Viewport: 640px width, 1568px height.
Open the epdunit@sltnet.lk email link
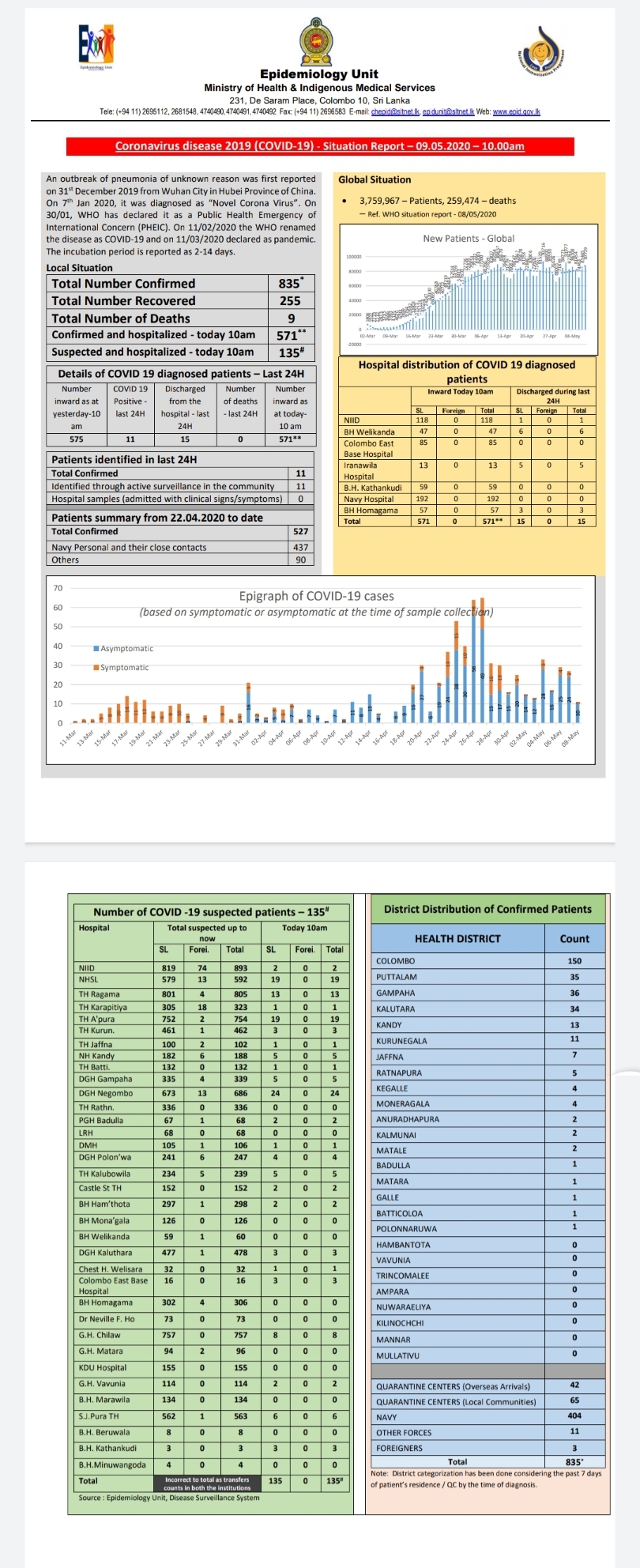[x=448, y=112]
